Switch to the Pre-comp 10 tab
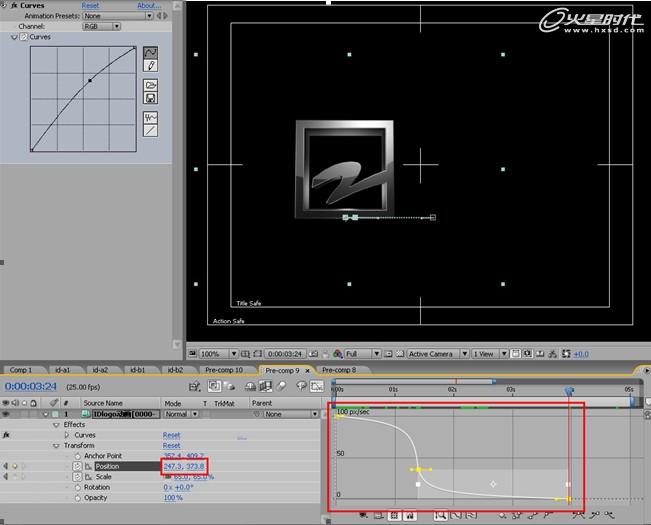651x525 pixels. coord(224,370)
